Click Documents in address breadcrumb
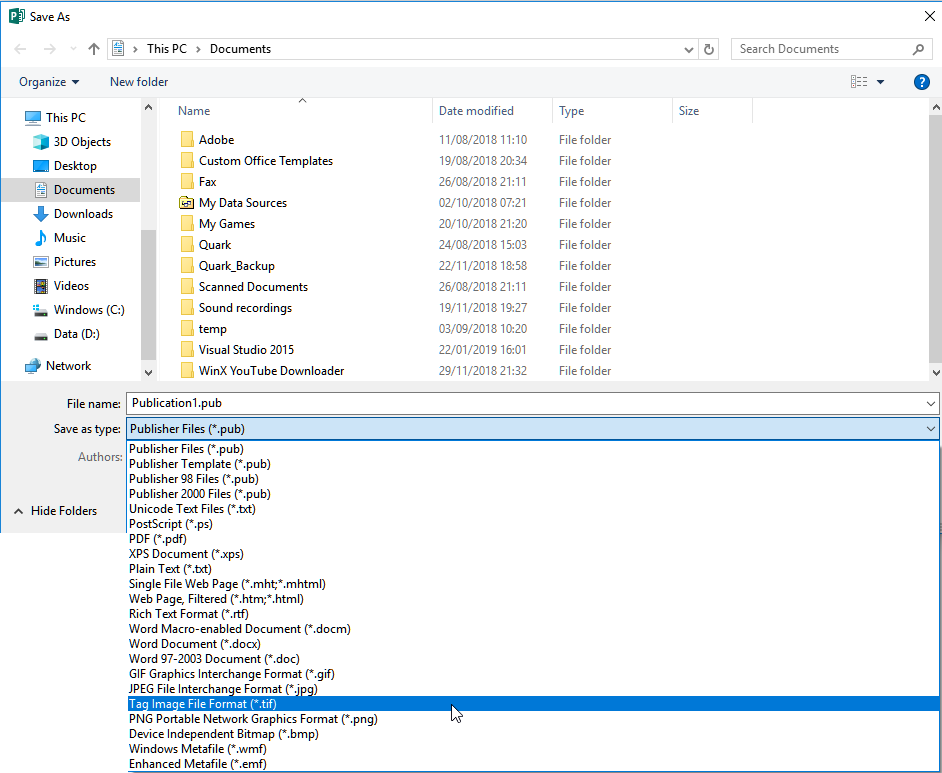The image size is (942, 773). (x=240, y=49)
